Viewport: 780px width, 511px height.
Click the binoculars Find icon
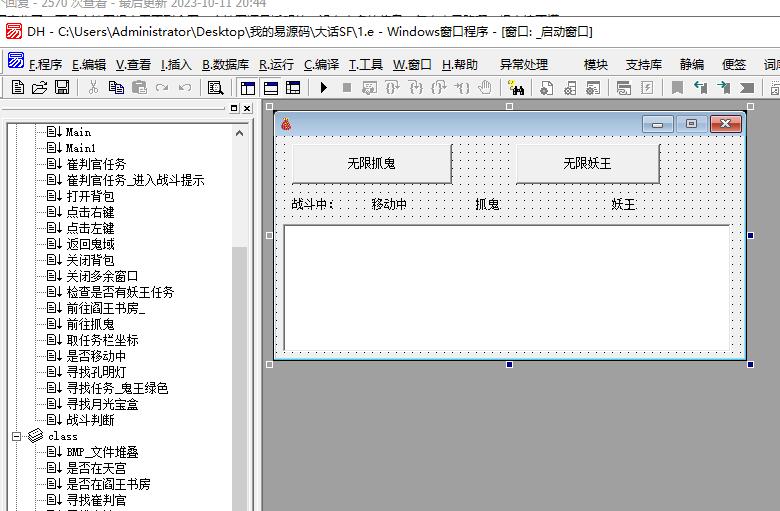[x=515, y=88]
